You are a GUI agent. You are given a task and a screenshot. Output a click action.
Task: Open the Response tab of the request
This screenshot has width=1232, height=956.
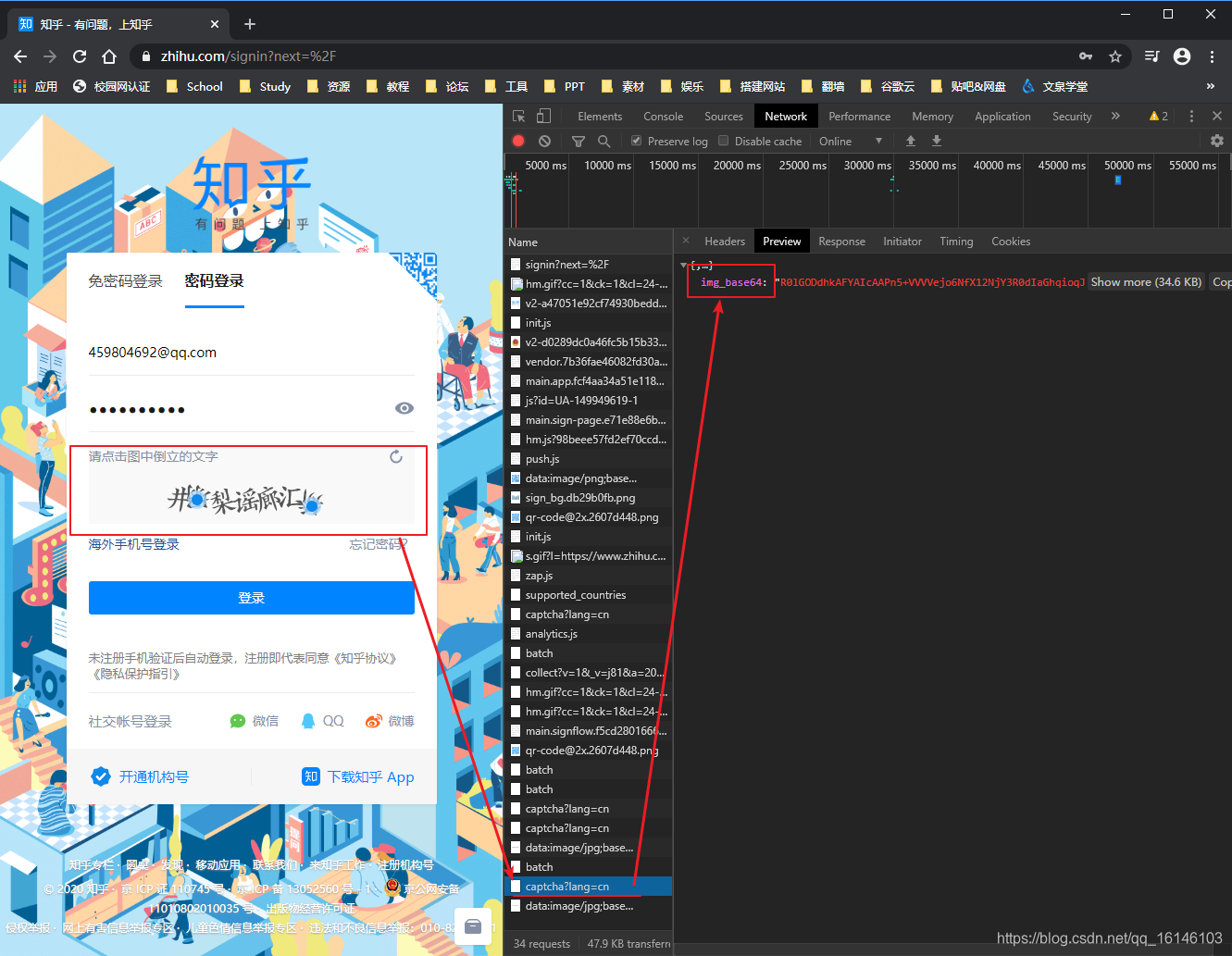pos(842,241)
